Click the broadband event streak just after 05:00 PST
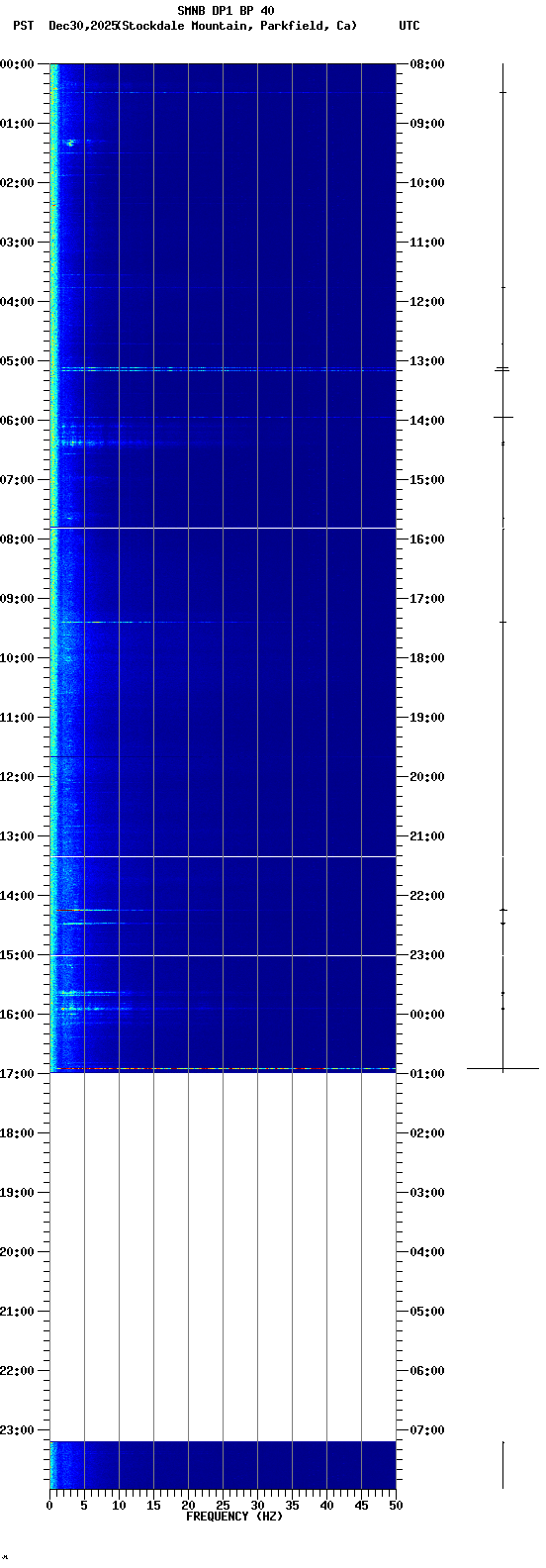546x1568 pixels. click(x=223, y=369)
